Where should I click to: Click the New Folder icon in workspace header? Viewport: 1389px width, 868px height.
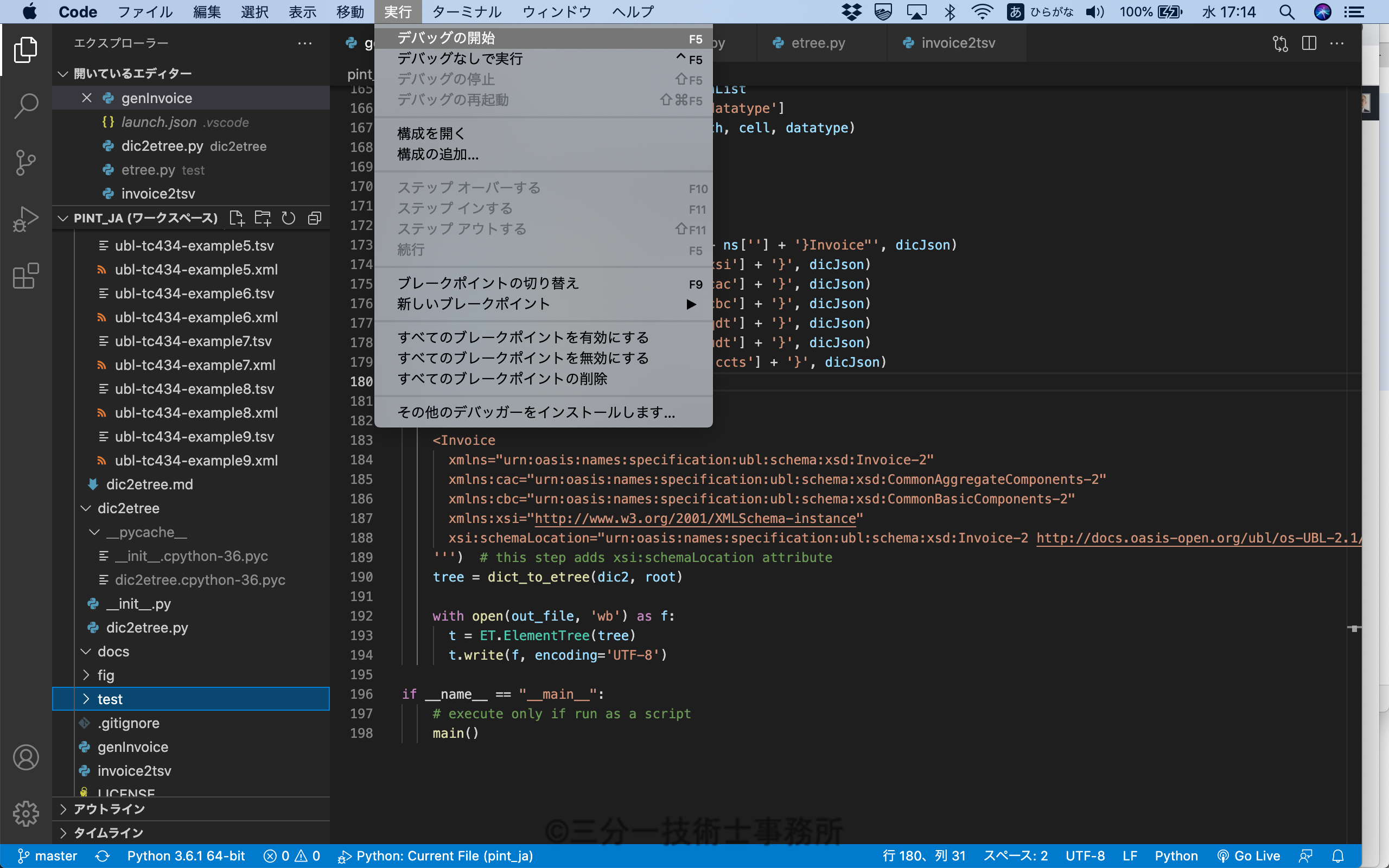[263, 218]
